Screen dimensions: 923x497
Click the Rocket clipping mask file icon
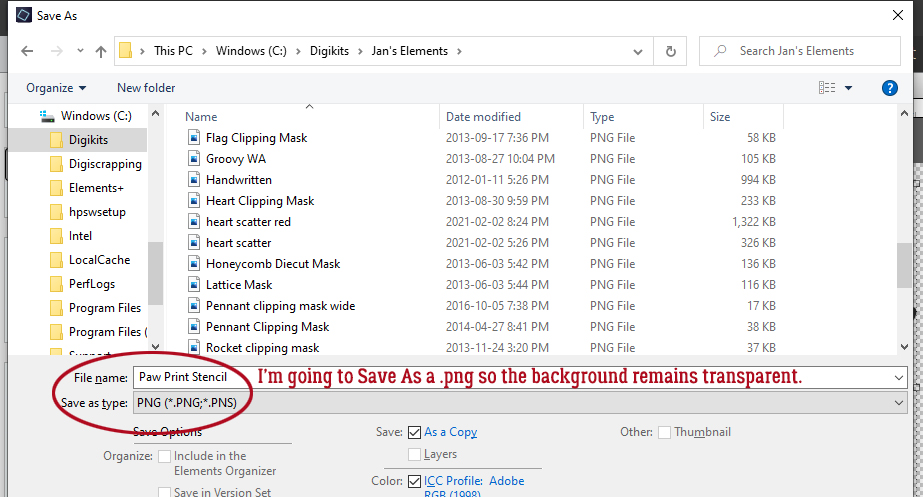(x=194, y=347)
